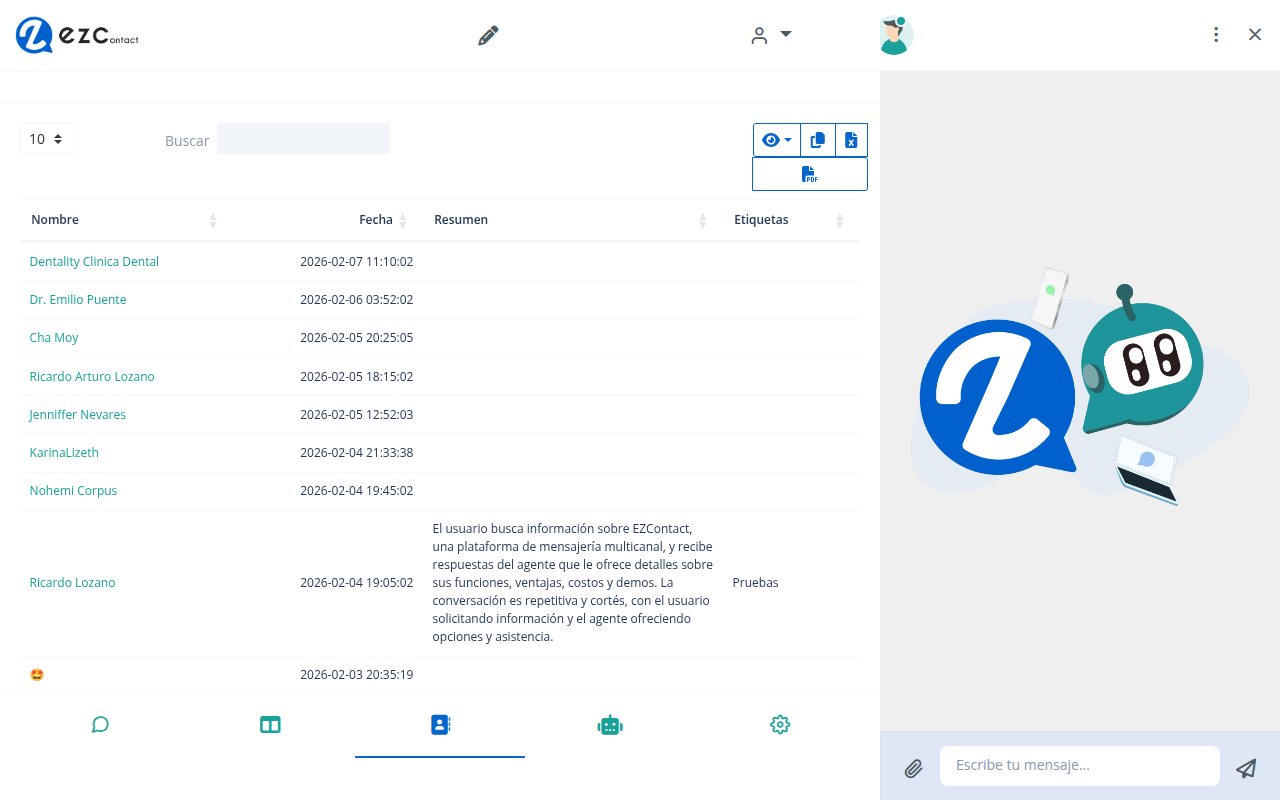Export the table as Excel file
This screenshot has height=800, width=1280.
[x=851, y=140]
